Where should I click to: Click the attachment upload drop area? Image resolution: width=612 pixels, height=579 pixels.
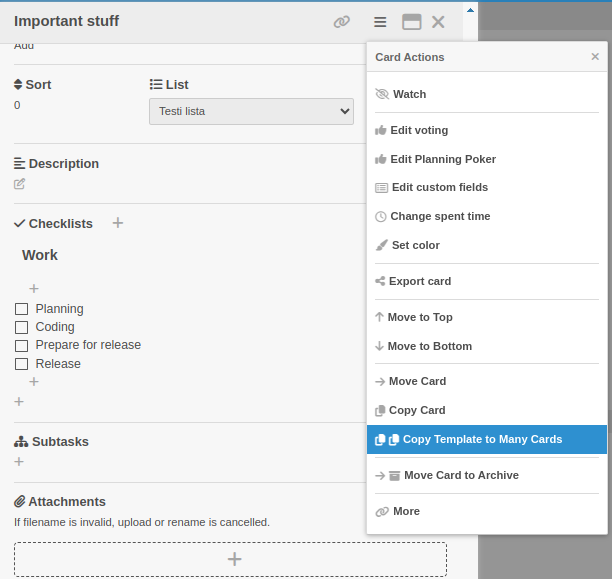(x=230, y=559)
